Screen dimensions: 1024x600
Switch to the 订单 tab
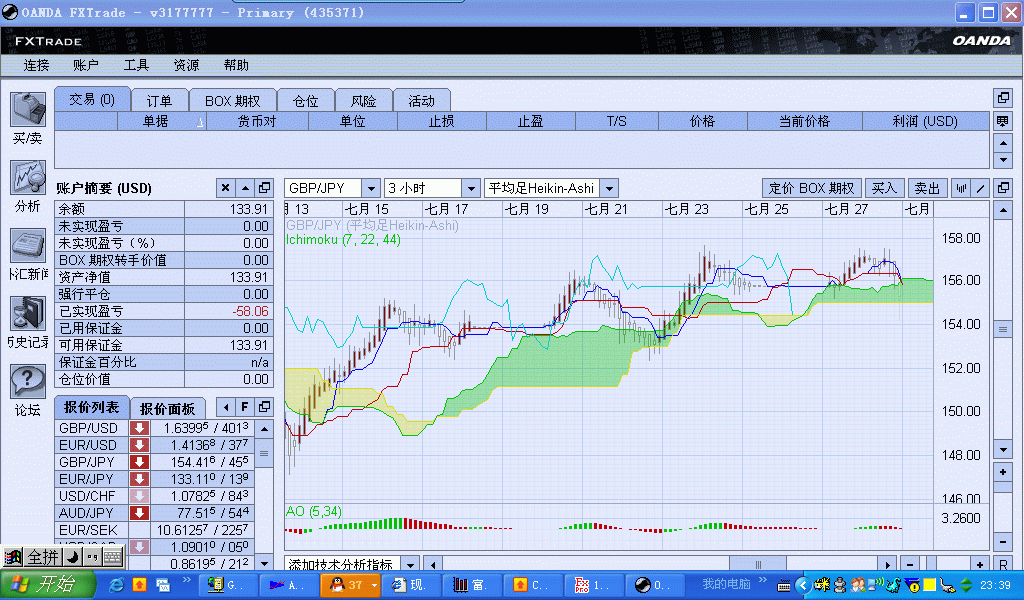[159, 100]
